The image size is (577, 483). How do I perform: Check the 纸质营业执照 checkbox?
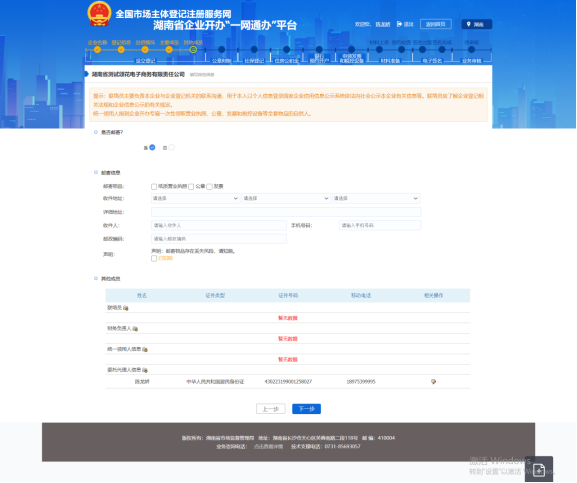click(154, 187)
